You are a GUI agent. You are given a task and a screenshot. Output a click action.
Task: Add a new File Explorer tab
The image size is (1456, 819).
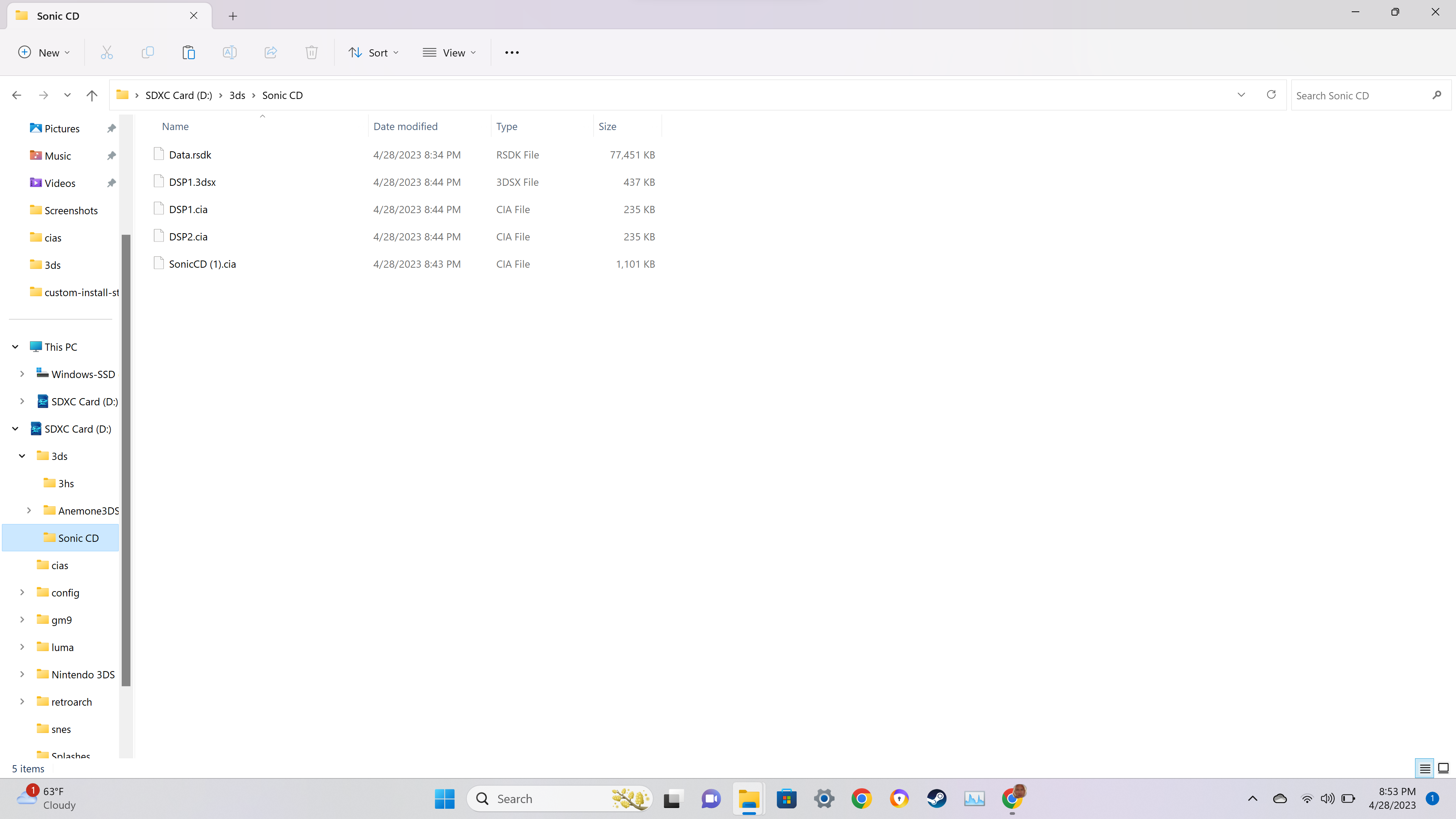pos(233,16)
